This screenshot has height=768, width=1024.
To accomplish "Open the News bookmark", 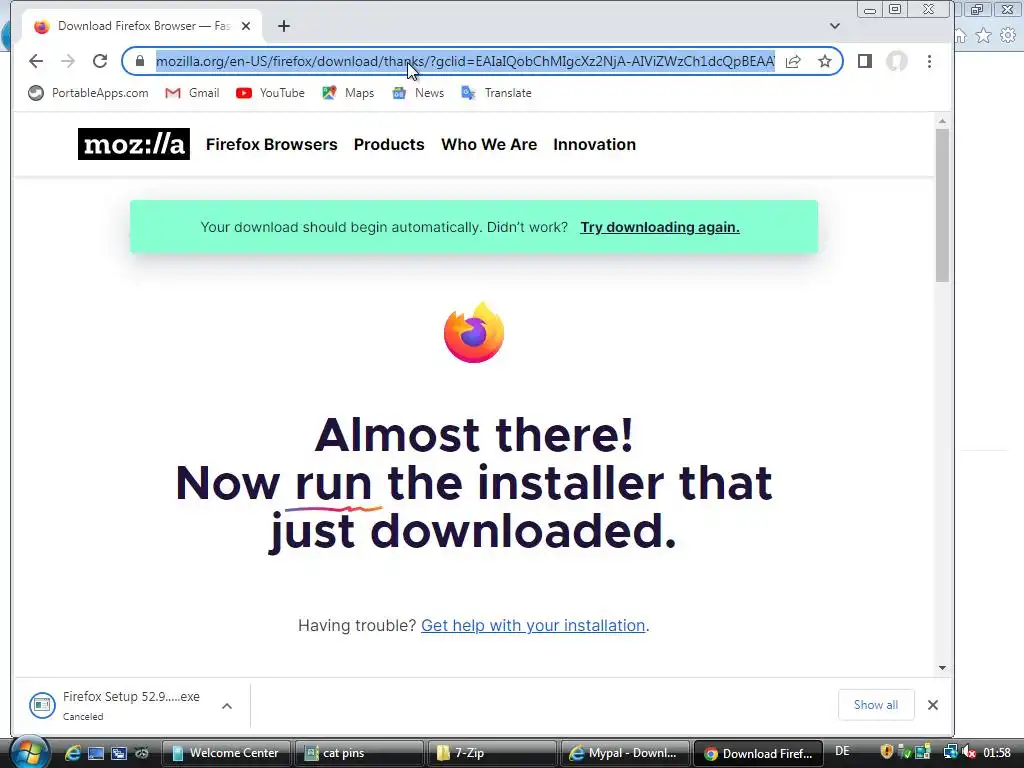I will click(418, 93).
